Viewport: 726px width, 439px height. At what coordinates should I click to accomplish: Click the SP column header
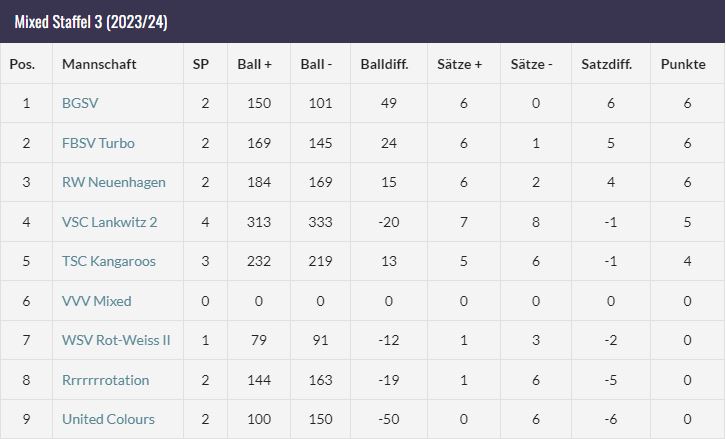click(200, 64)
